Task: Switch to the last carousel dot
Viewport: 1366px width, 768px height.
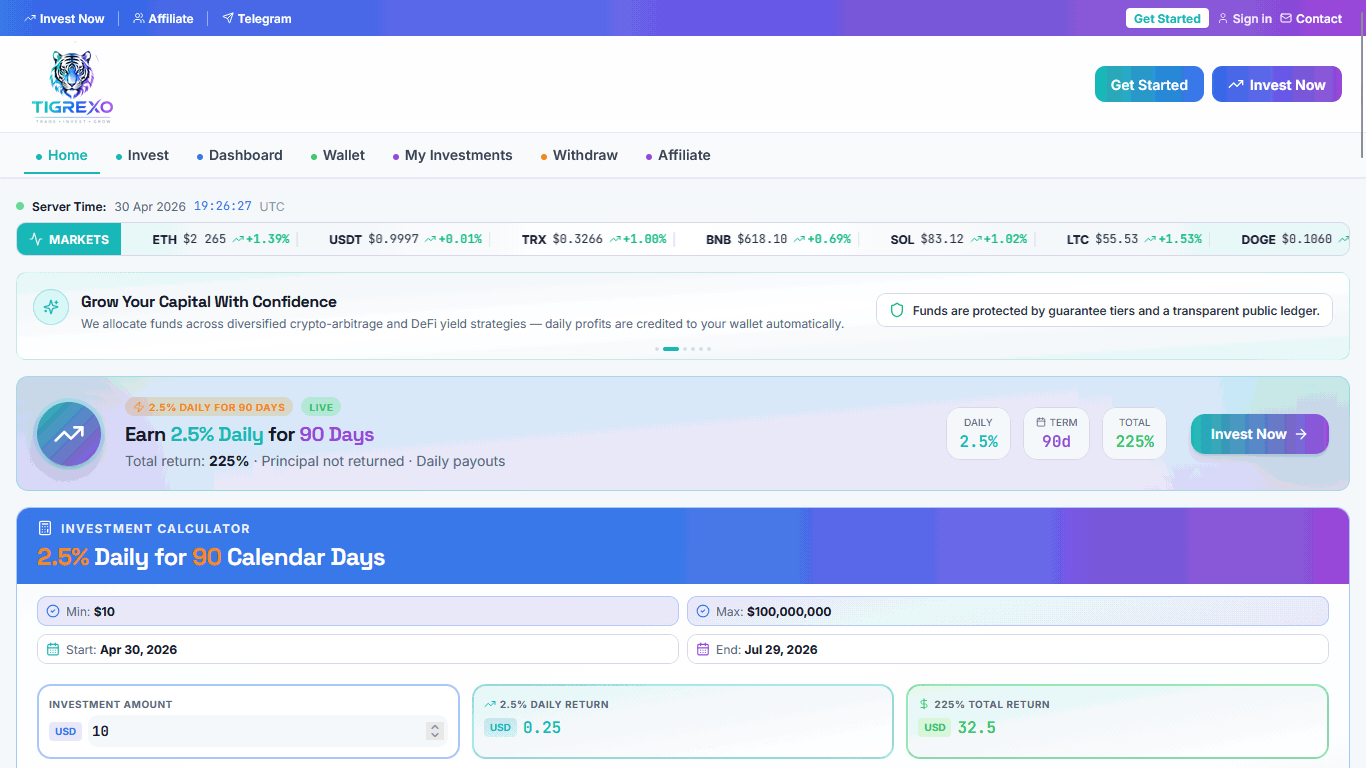Action: coord(709,349)
